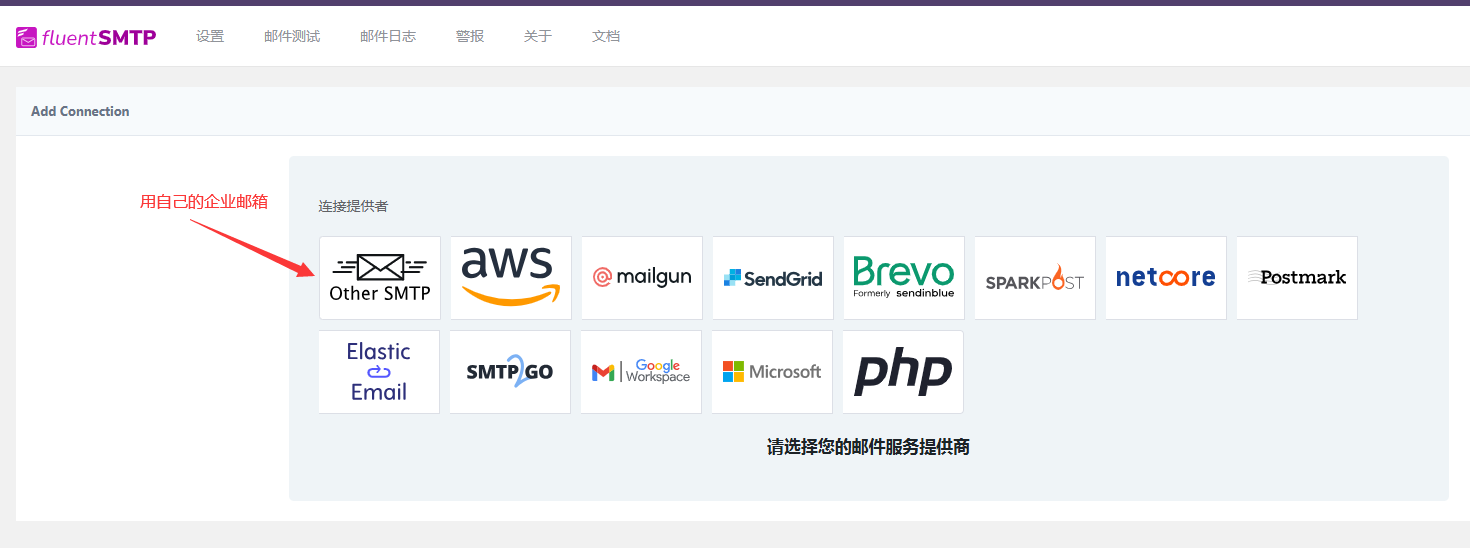Image resolution: width=1470 pixels, height=548 pixels.
Task: Click the FluentSMTP logo
Action: [86, 38]
